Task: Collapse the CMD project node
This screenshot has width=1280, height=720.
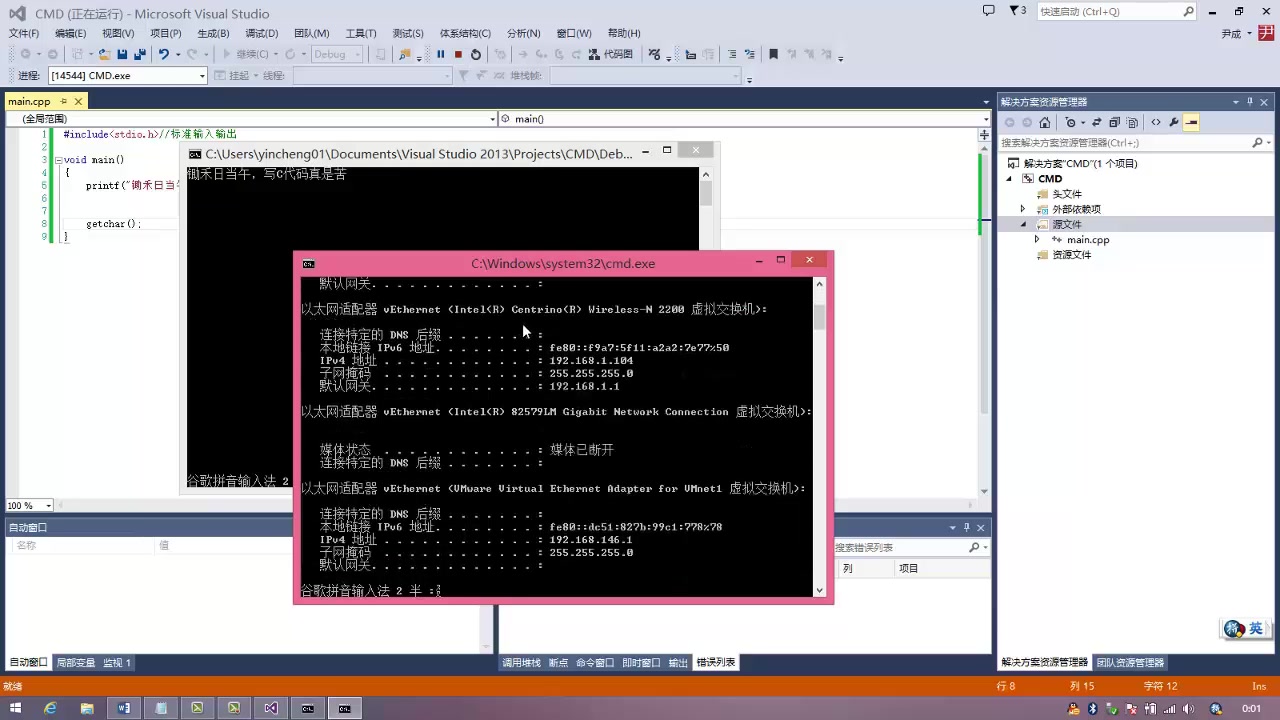Action: point(1008,179)
